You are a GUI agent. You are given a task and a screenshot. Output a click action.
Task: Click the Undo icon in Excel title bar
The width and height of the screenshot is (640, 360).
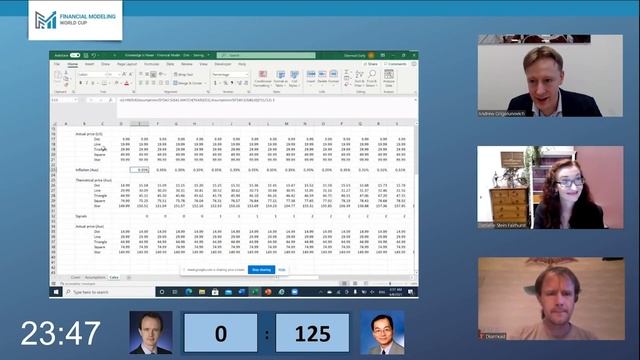(94, 55)
